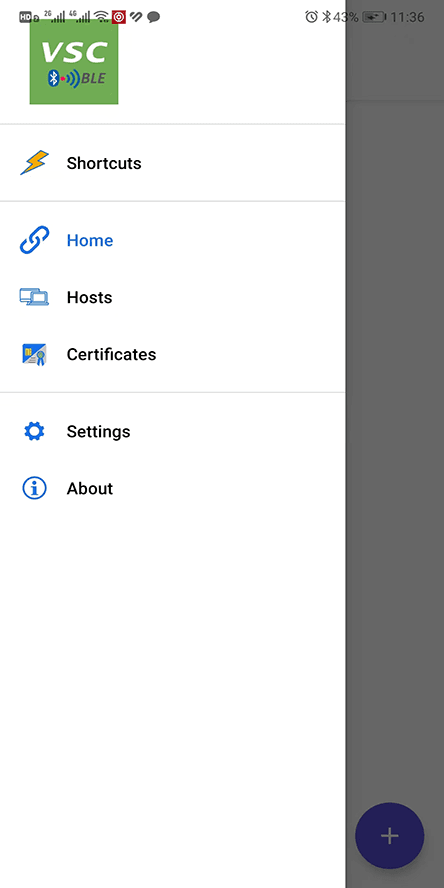This screenshot has height=888, width=444.
Task: Open the Hosts menu item
Action: [172, 297]
